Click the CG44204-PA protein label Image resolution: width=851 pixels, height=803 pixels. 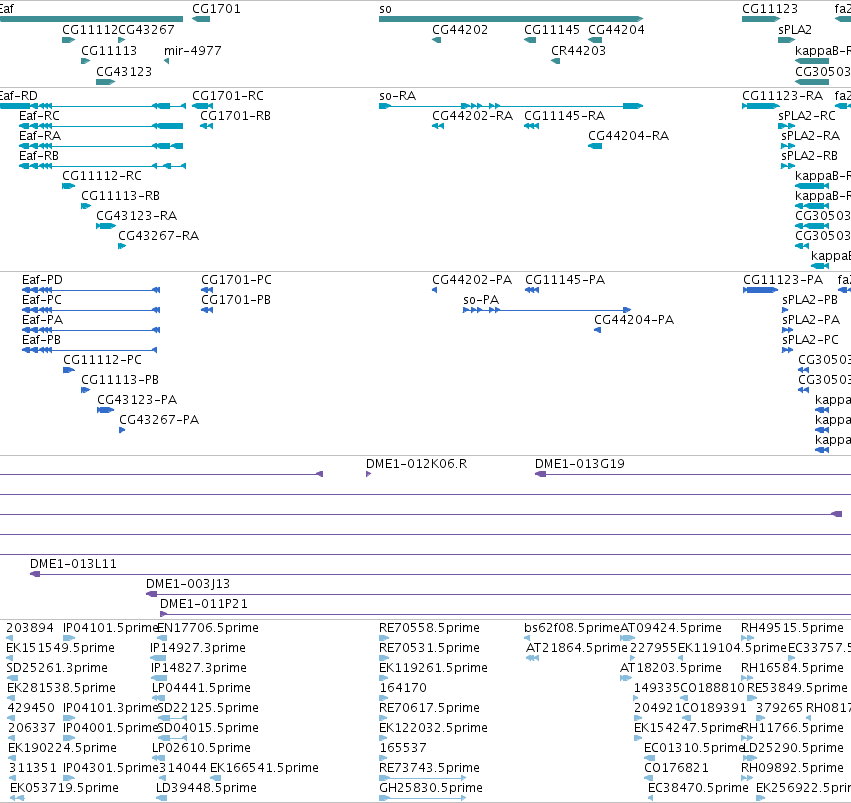(x=634, y=320)
